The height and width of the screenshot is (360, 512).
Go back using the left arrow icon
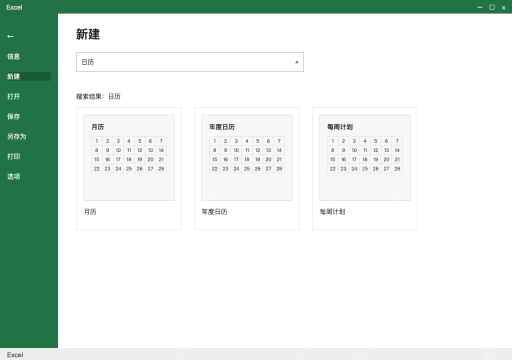tap(10, 36)
